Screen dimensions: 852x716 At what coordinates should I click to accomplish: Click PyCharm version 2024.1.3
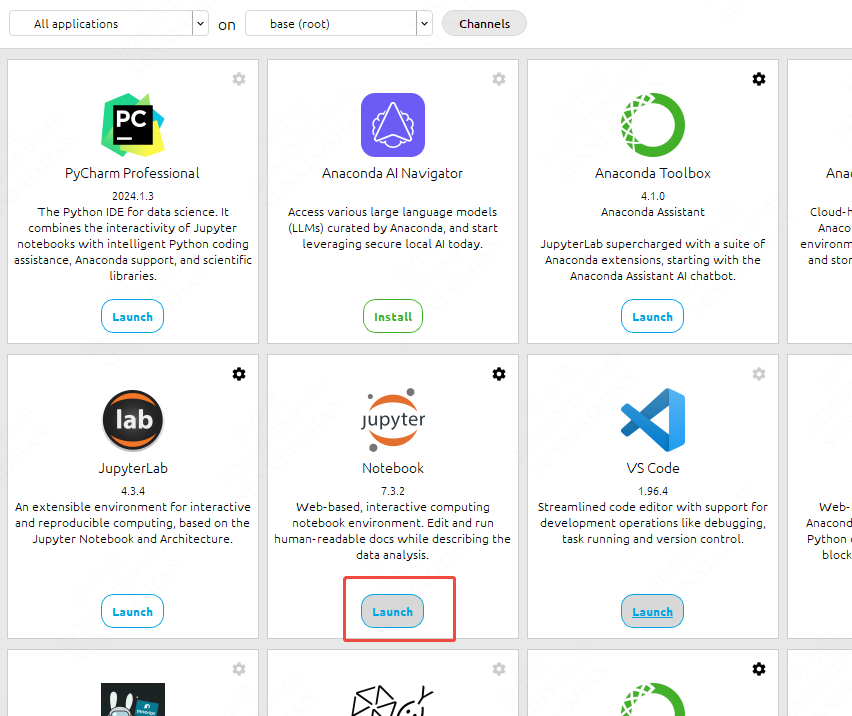pyautogui.click(x=133, y=196)
